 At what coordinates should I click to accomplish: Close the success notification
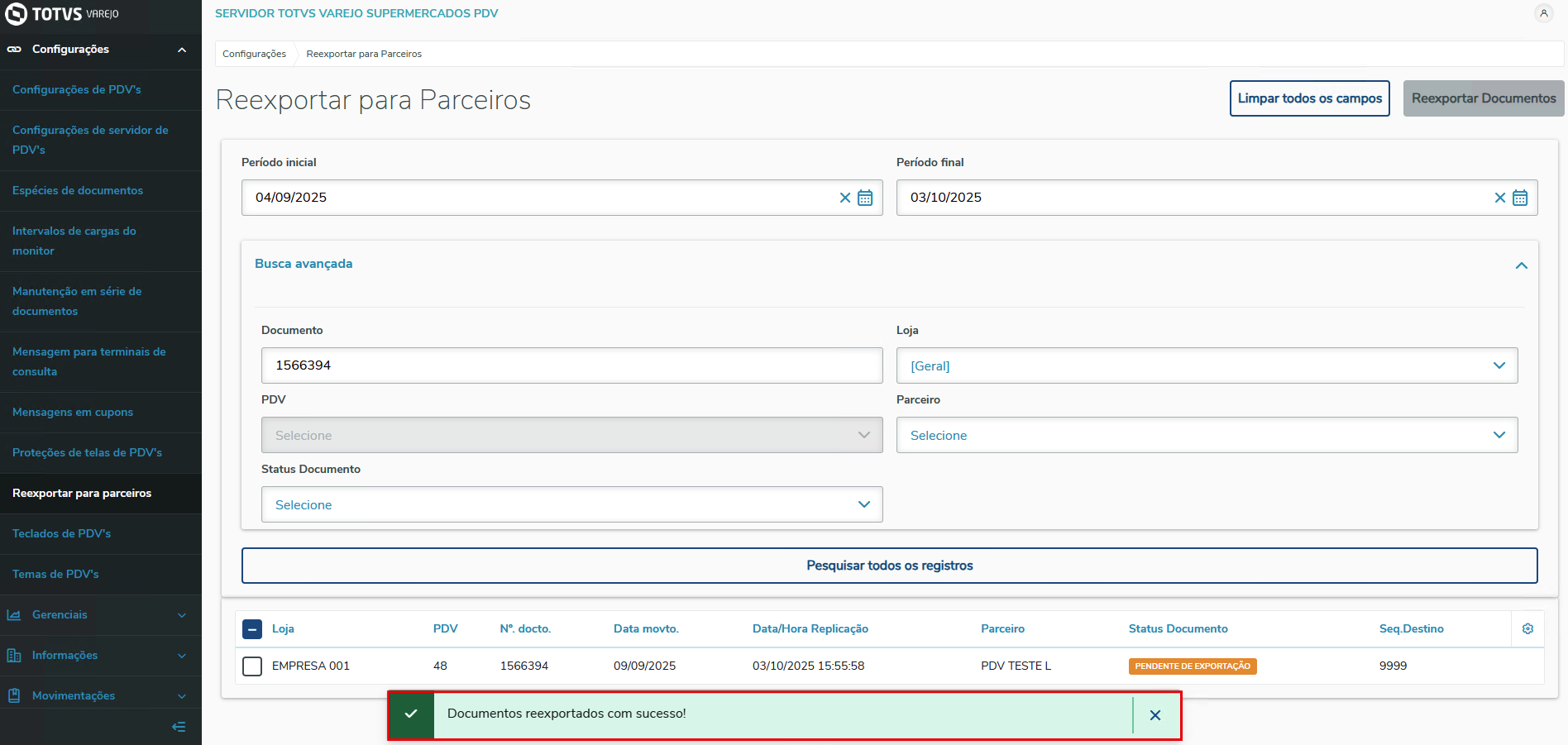coord(1155,715)
